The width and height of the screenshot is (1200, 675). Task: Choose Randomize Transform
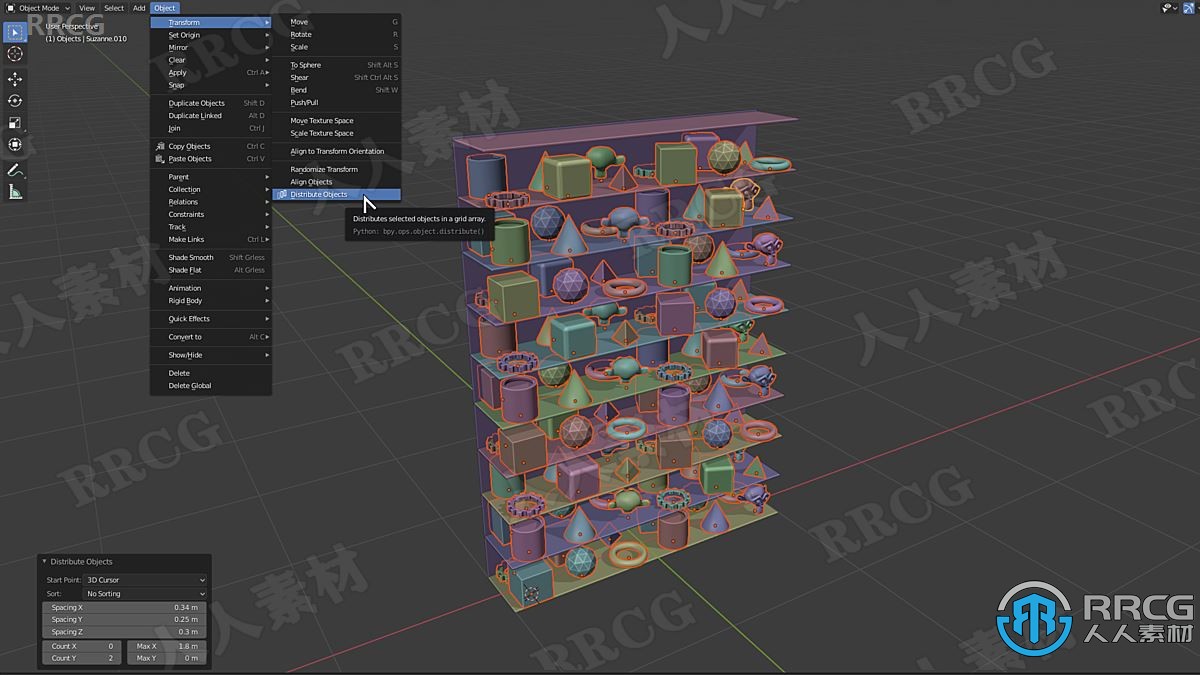click(337, 169)
